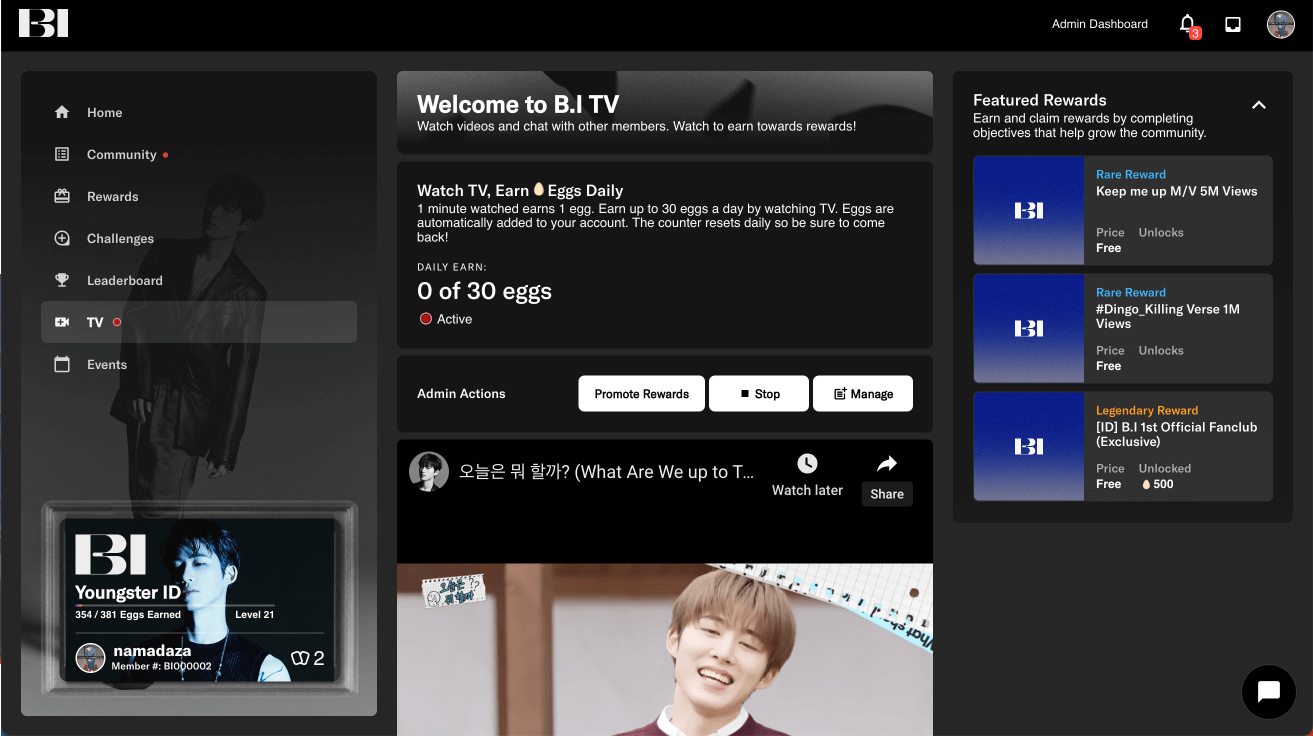Viewport: 1313px width, 736px height.
Task: Click the Share arrow icon on video
Action: (x=887, y=464)
